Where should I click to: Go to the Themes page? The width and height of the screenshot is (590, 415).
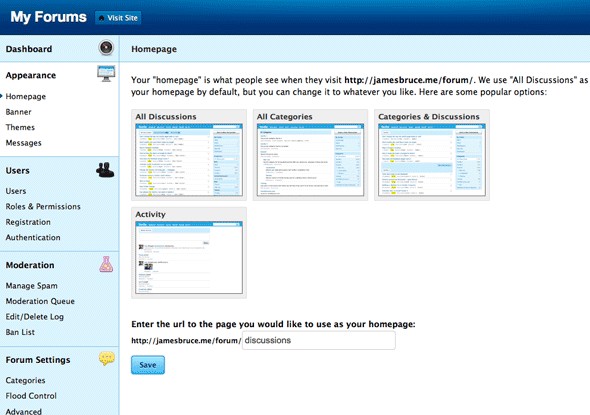tap(20, 127)
